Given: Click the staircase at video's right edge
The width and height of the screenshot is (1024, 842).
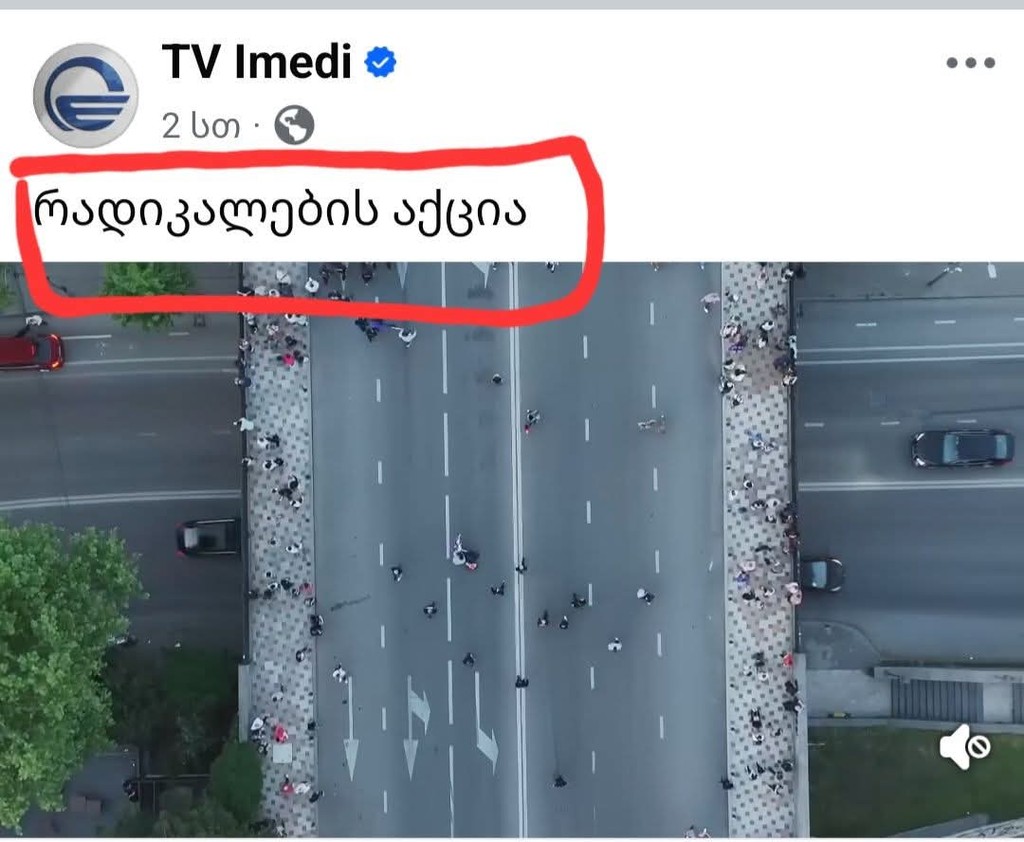Looking at the screenshot, I should (x=936, y=699).
